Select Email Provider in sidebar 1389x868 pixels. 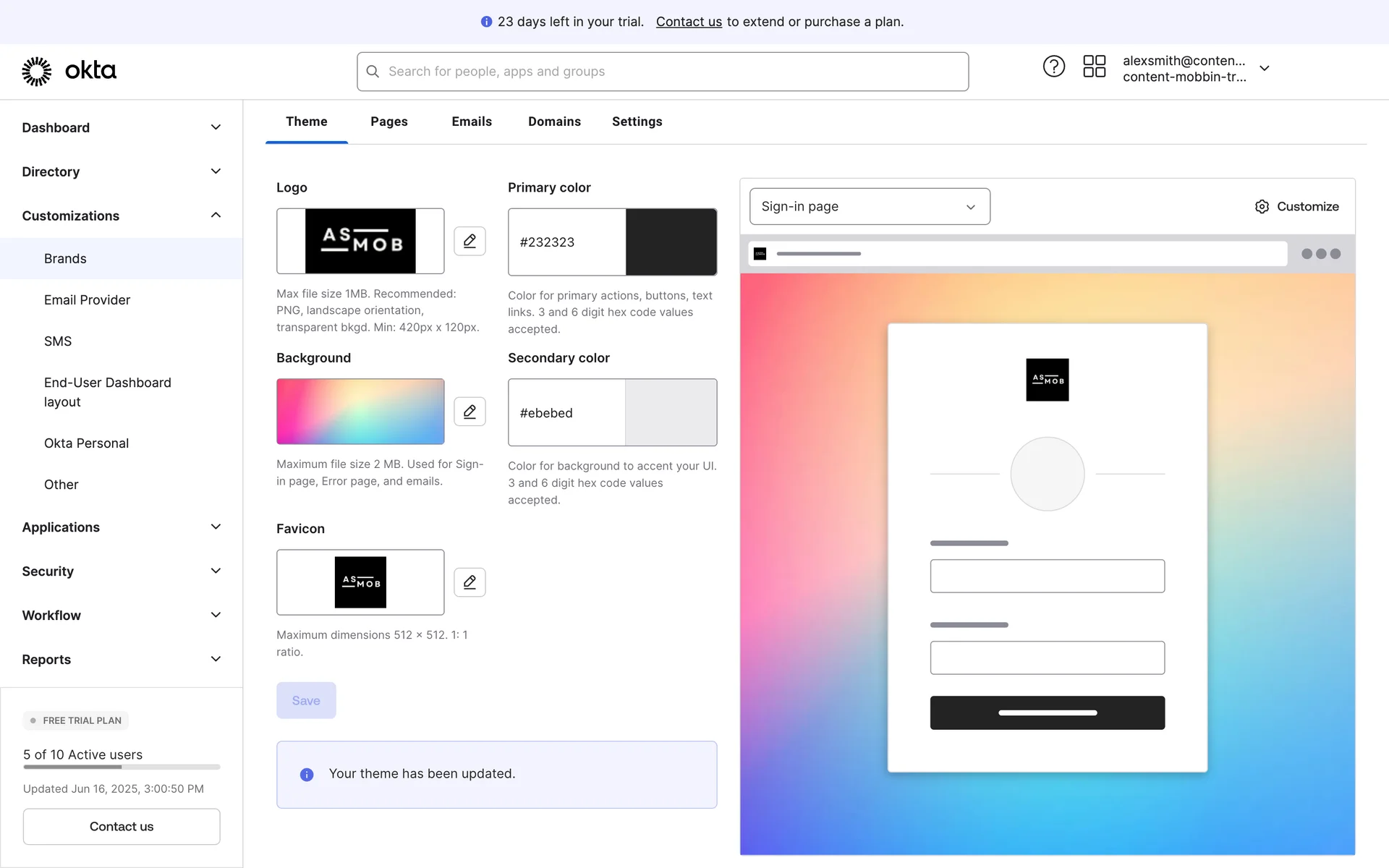[87, 300]
